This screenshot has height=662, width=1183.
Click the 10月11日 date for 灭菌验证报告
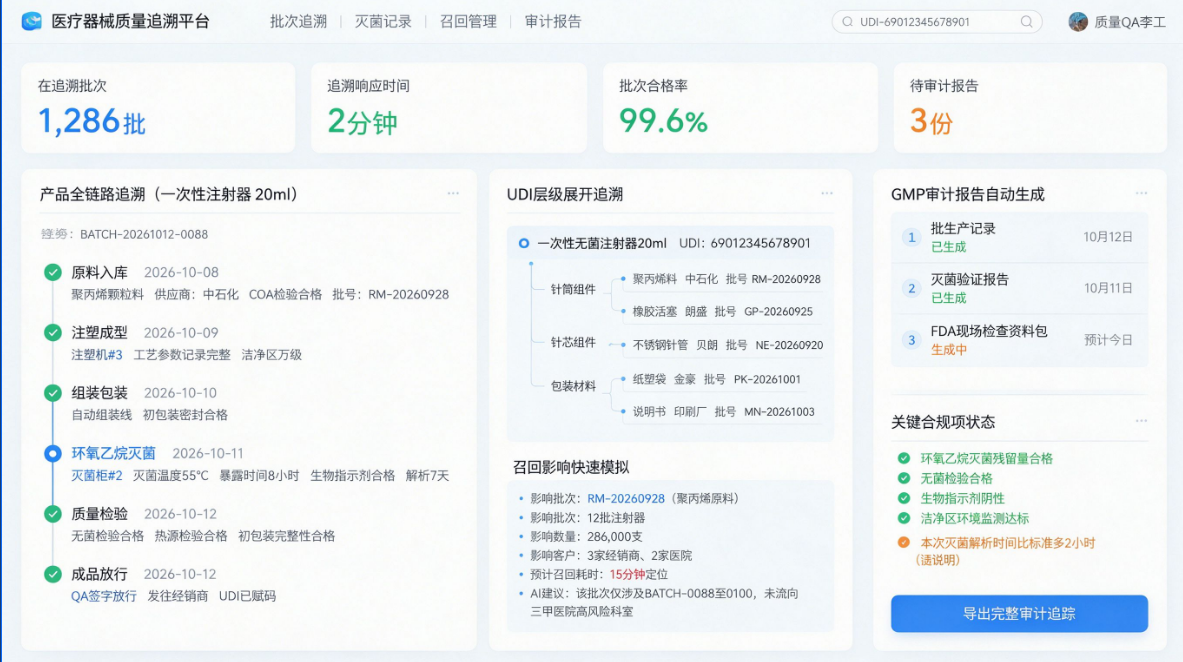[x=1108, y=288]
